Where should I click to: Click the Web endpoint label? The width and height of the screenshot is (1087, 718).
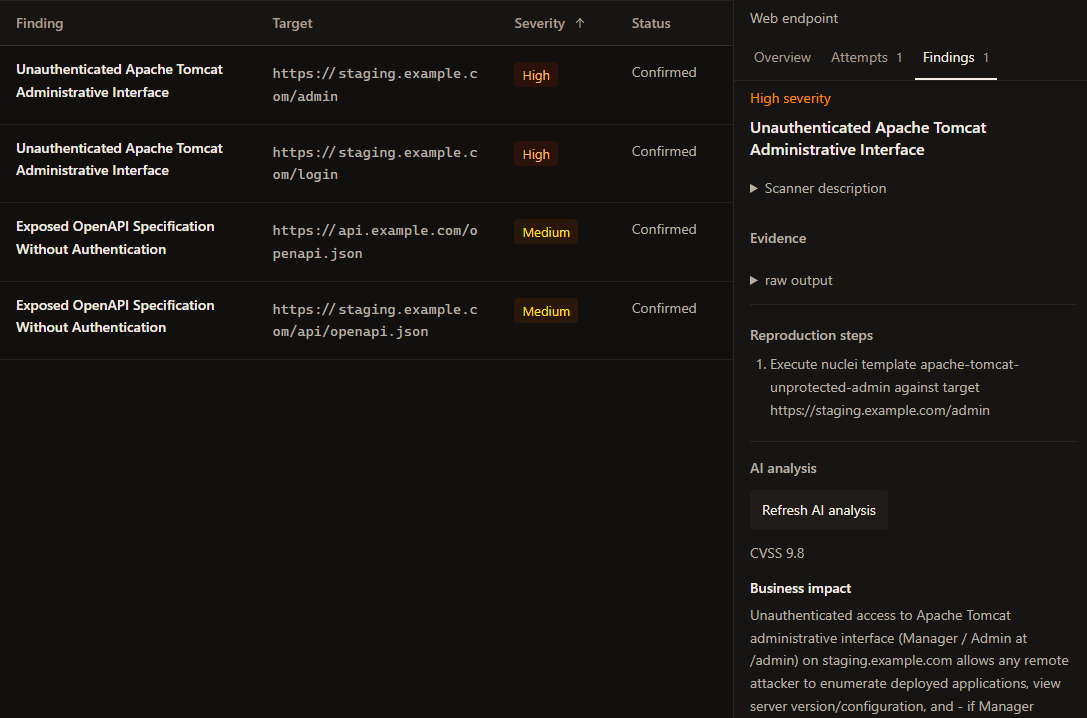[x=794, y=19]
